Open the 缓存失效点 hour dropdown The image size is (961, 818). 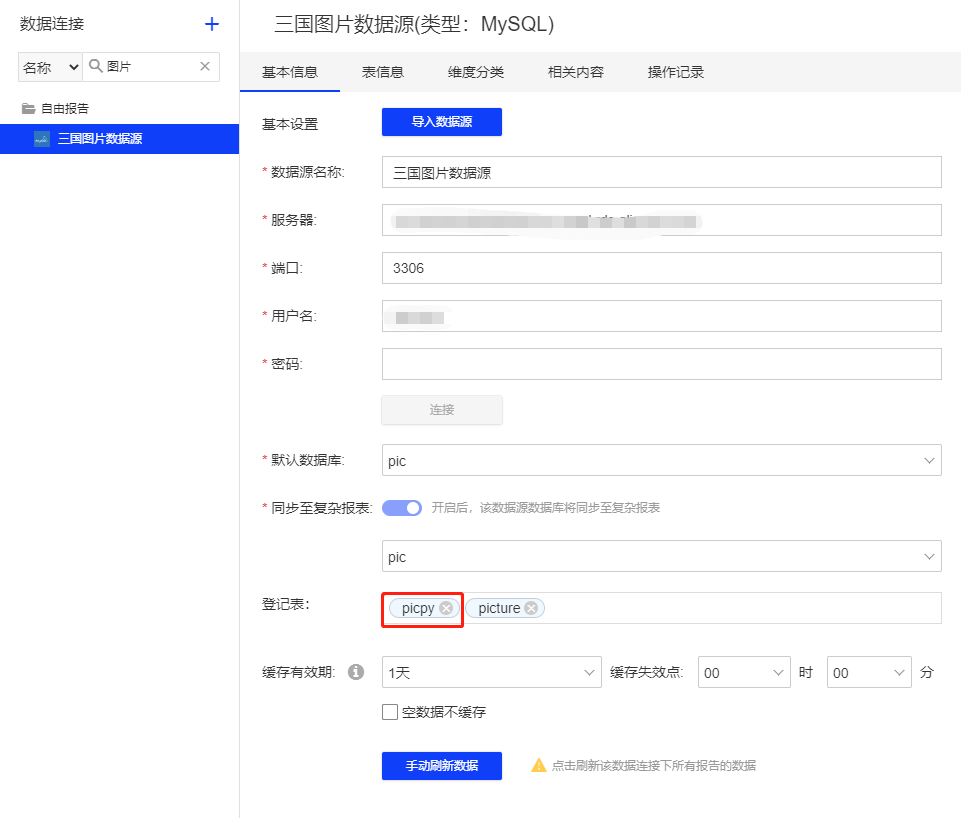[x=744, y=673]
